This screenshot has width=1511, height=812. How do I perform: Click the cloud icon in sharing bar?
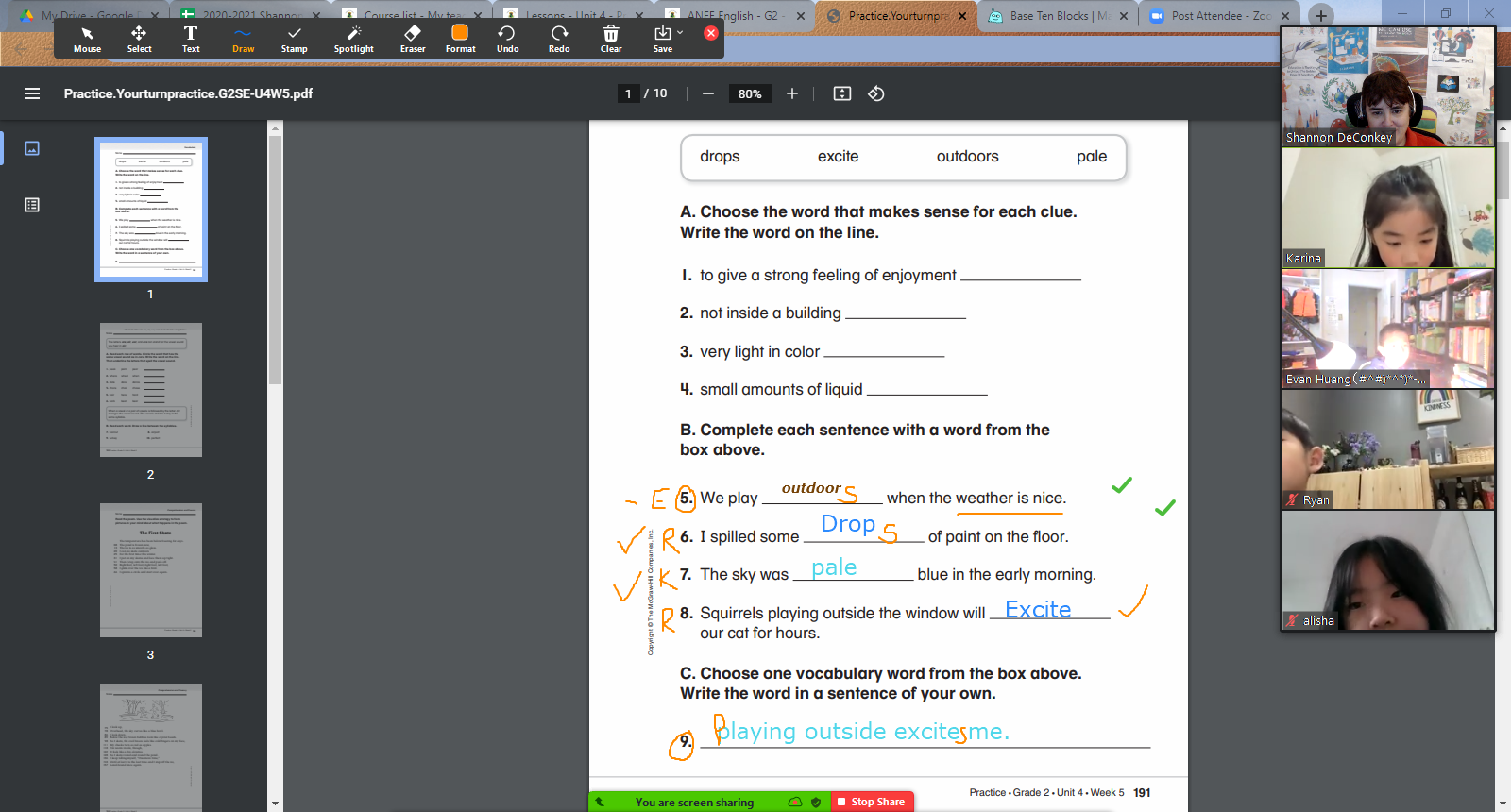pyautogui.click(x=795, y=803)
